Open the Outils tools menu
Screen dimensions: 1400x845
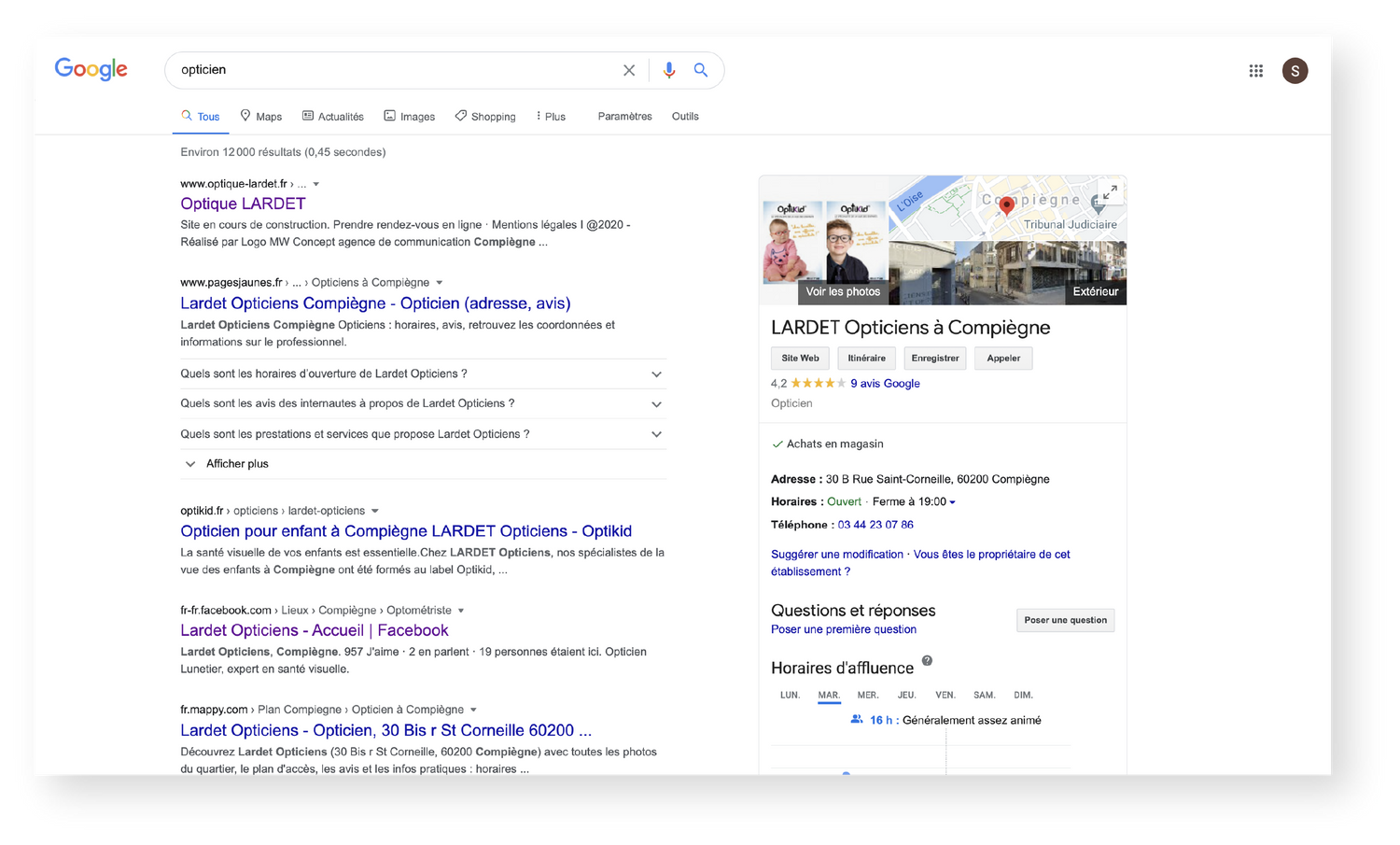tap(685, 117)
